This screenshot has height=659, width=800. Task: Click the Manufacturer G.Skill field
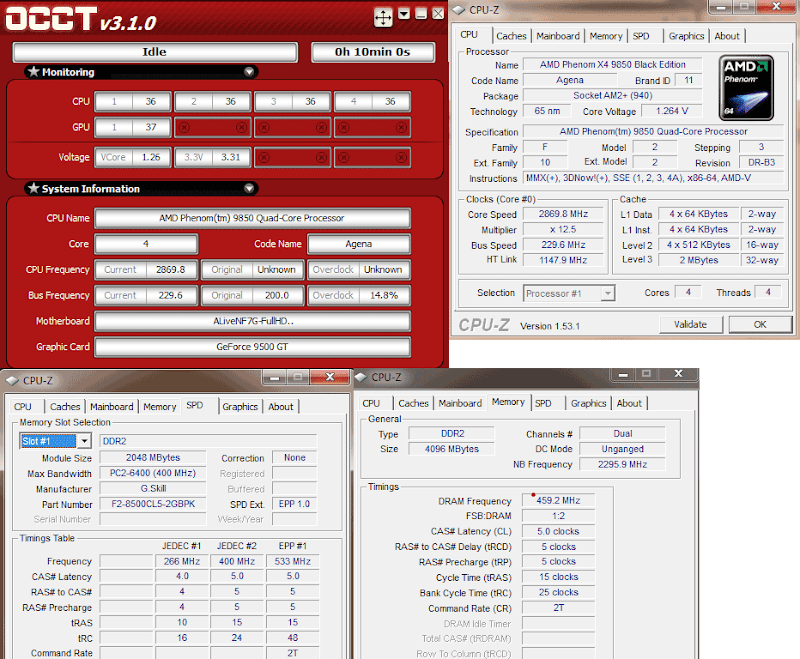click(x=153, y=489)
